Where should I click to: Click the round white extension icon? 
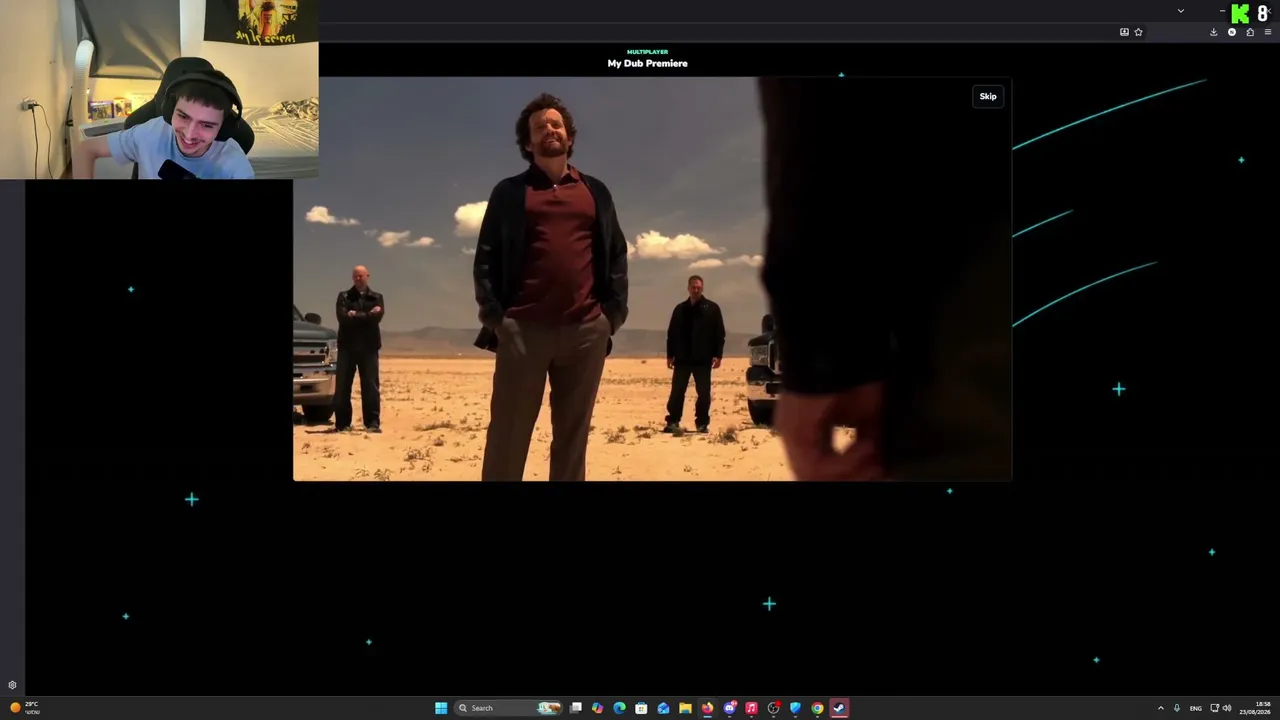1232,32
